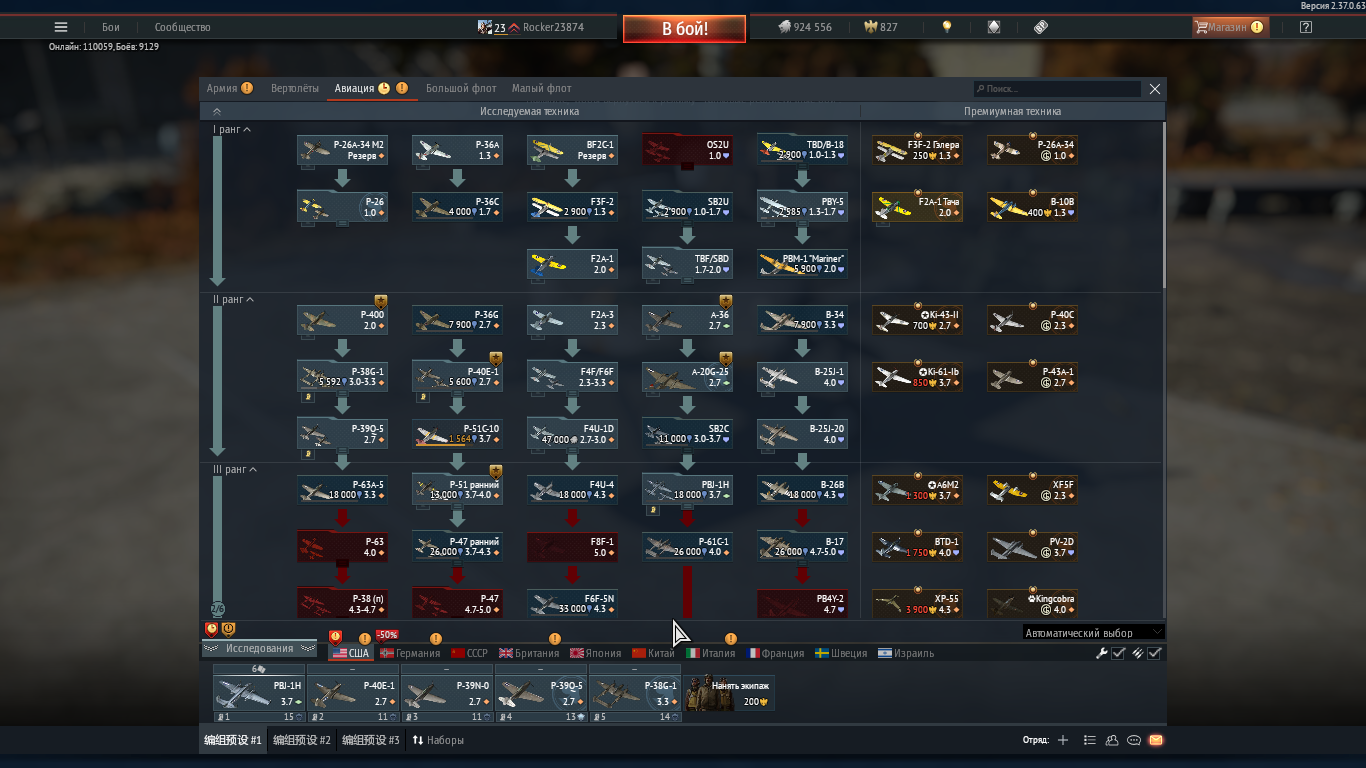Image resolution: width=1366 pixels, height=768 pixels.
Task: Open Наборы presets button
Action: coord(438,741)
